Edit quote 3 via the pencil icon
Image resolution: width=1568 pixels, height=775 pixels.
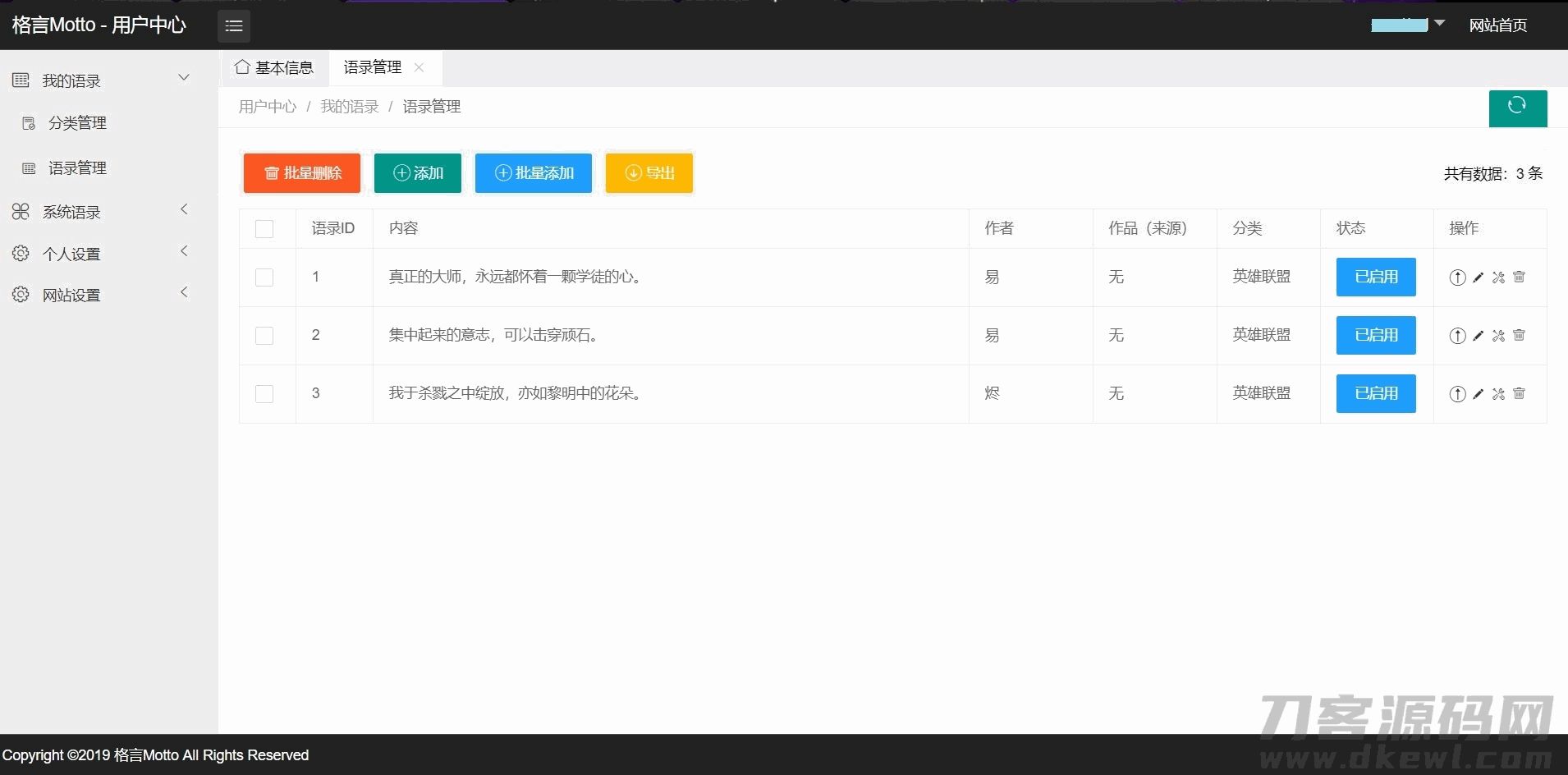[1478, 394]
